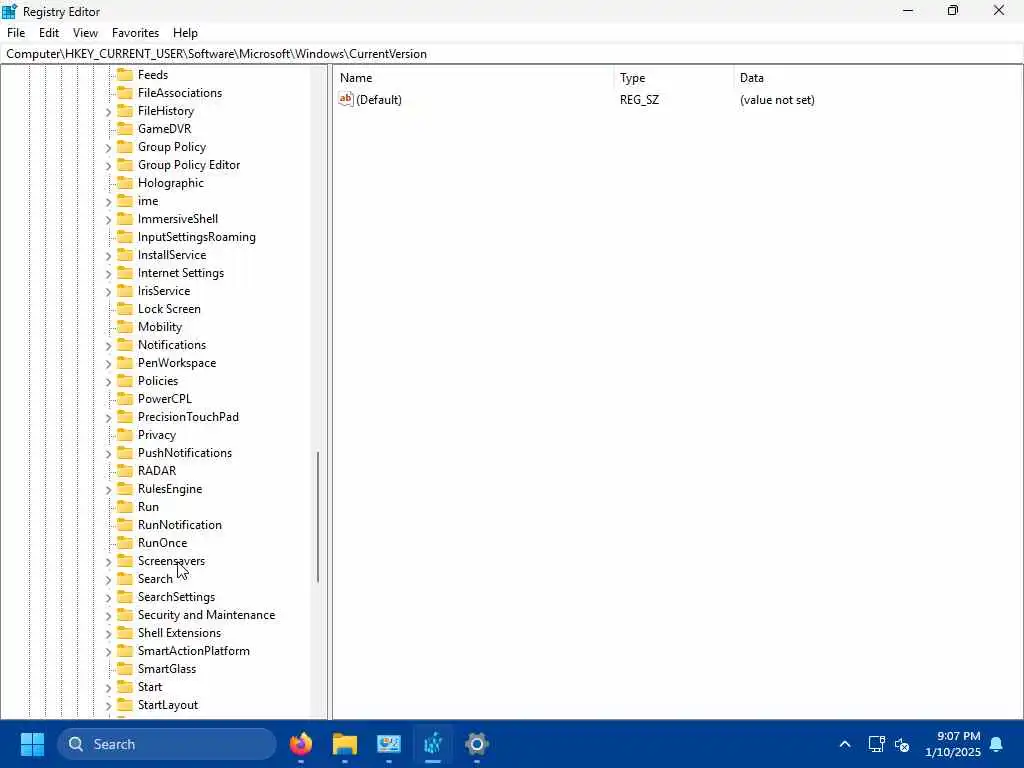
Task: Click the REG_SZ type cell
Action: (639, 100)
